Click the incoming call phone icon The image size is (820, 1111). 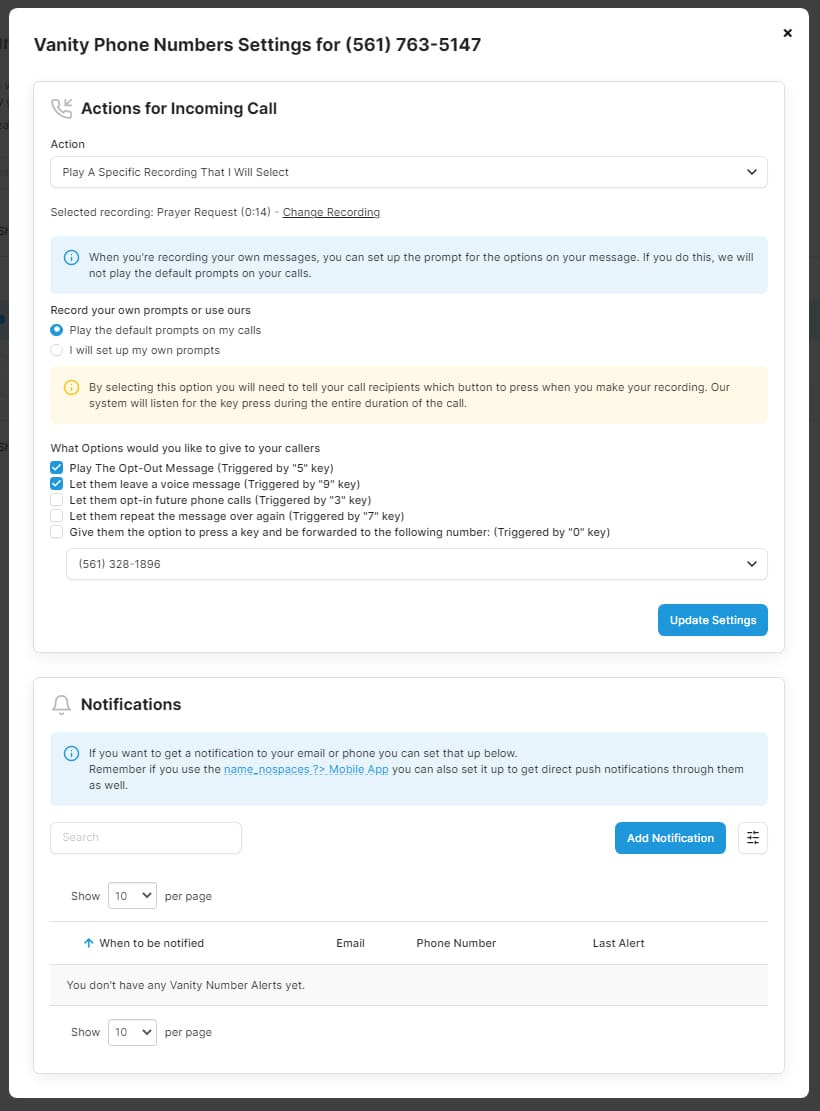click(x=62, y=108)
